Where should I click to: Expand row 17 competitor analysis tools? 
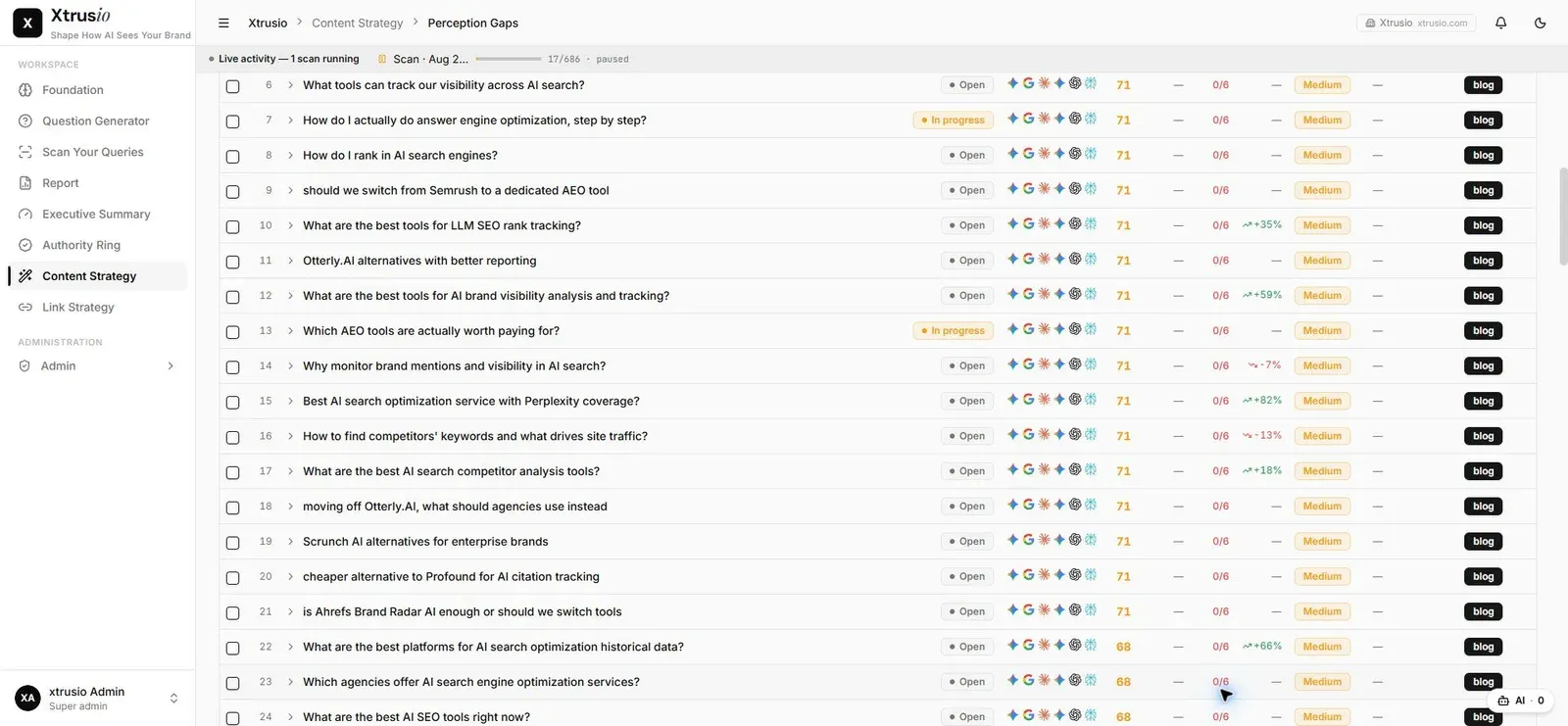point(290,471)
